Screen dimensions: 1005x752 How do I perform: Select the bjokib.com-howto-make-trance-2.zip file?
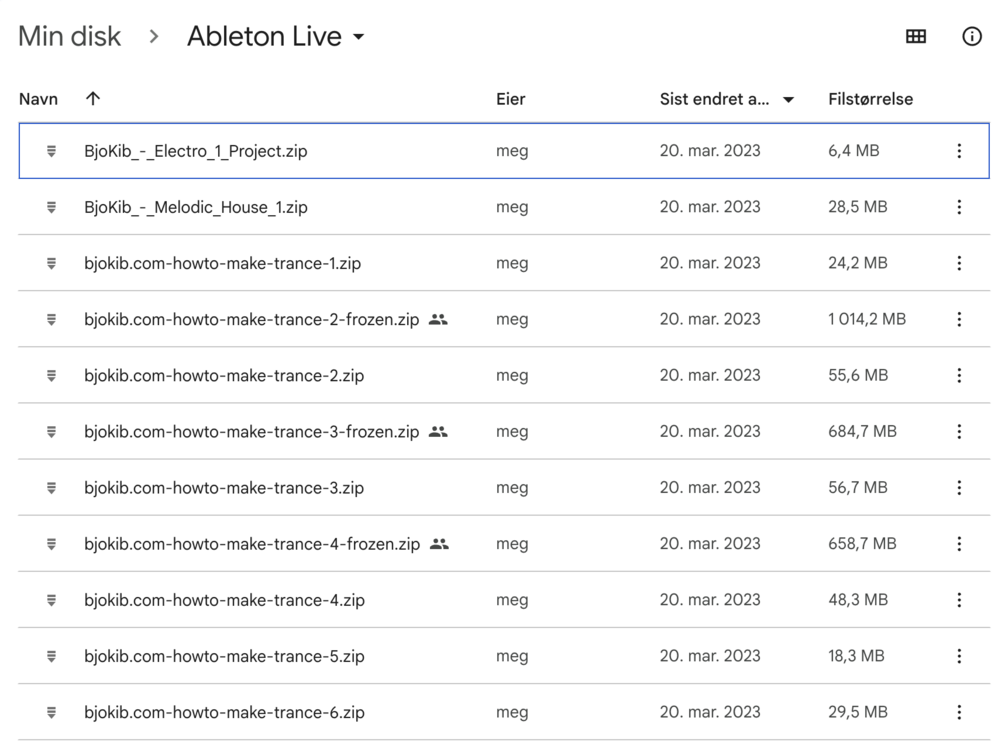(224, 376)
